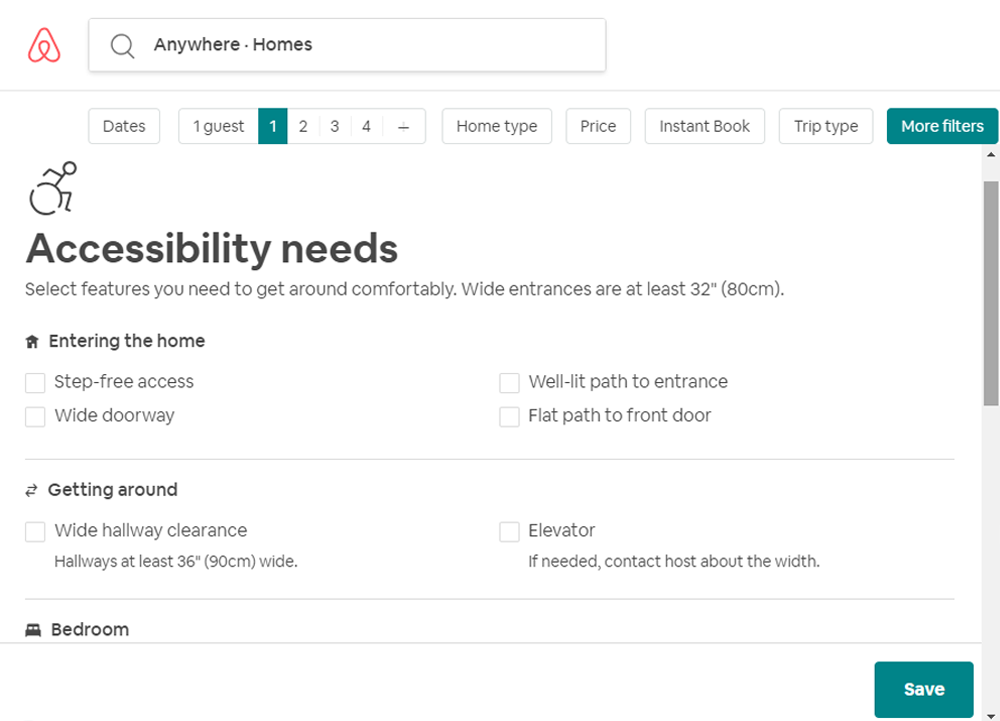Click the search magnifier icon
This screenshot has height=721, width=1000.
coord(122,46)
